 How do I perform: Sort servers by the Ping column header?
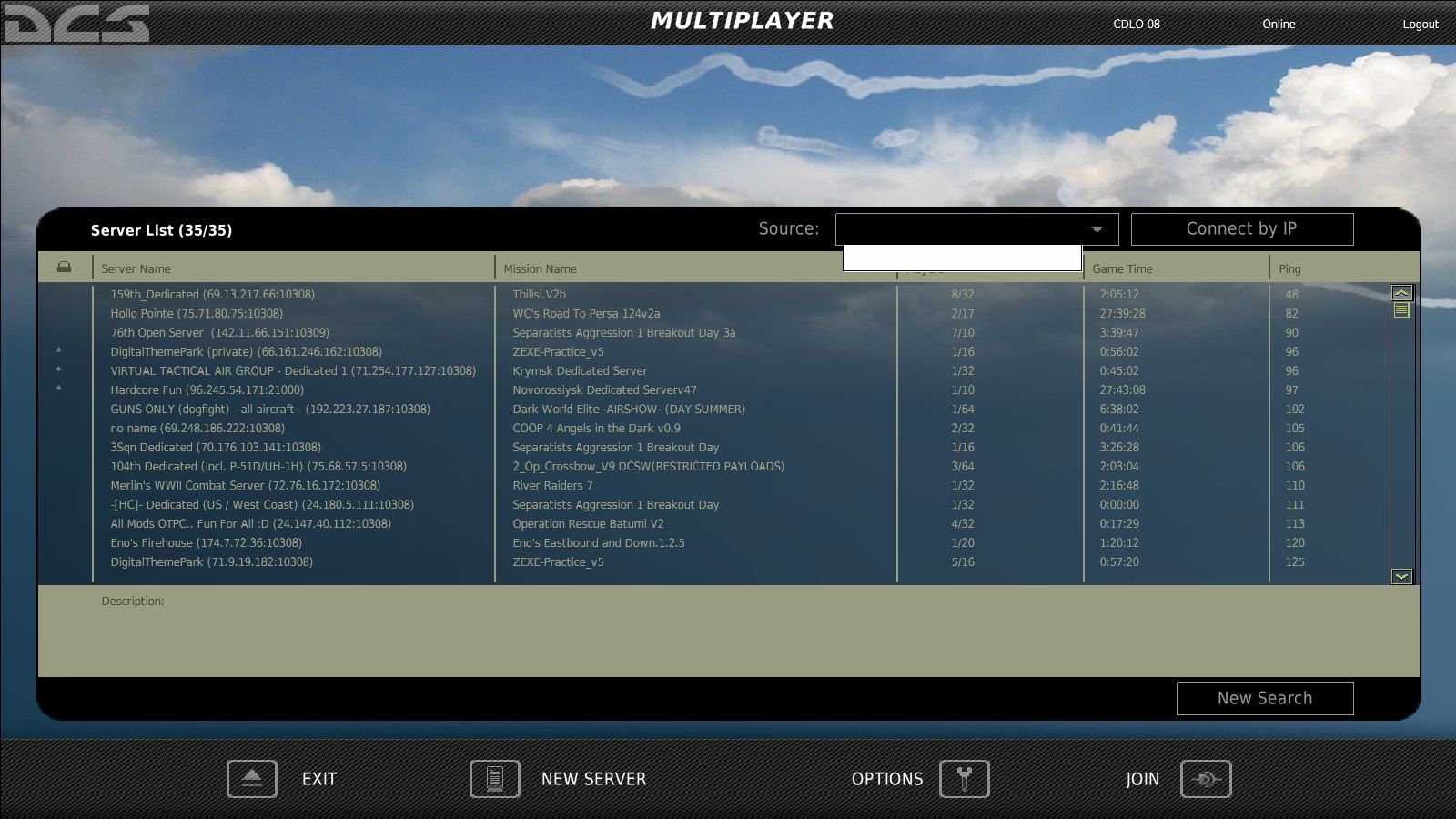(1288, 268)
